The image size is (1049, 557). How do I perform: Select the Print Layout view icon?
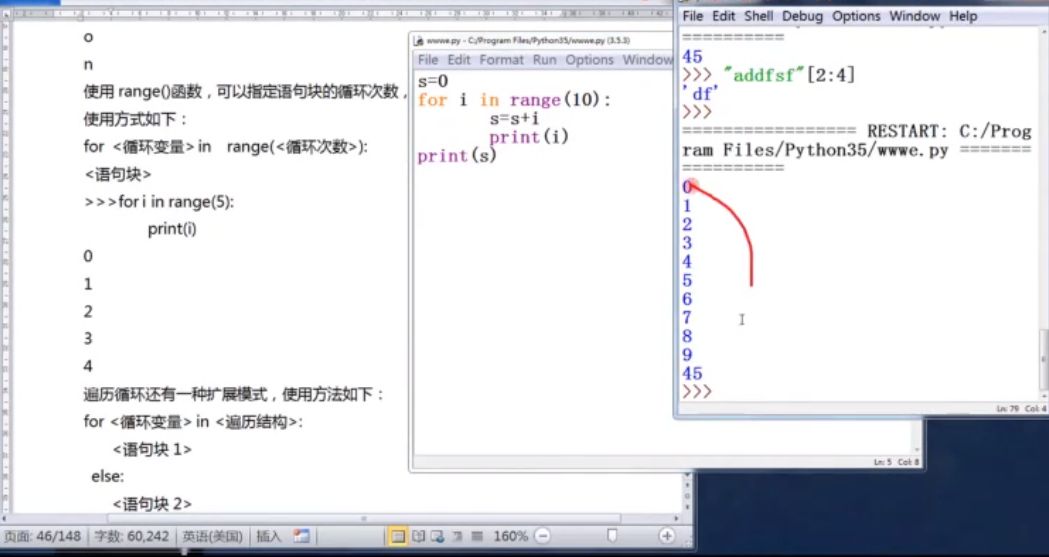click(397, 536)
